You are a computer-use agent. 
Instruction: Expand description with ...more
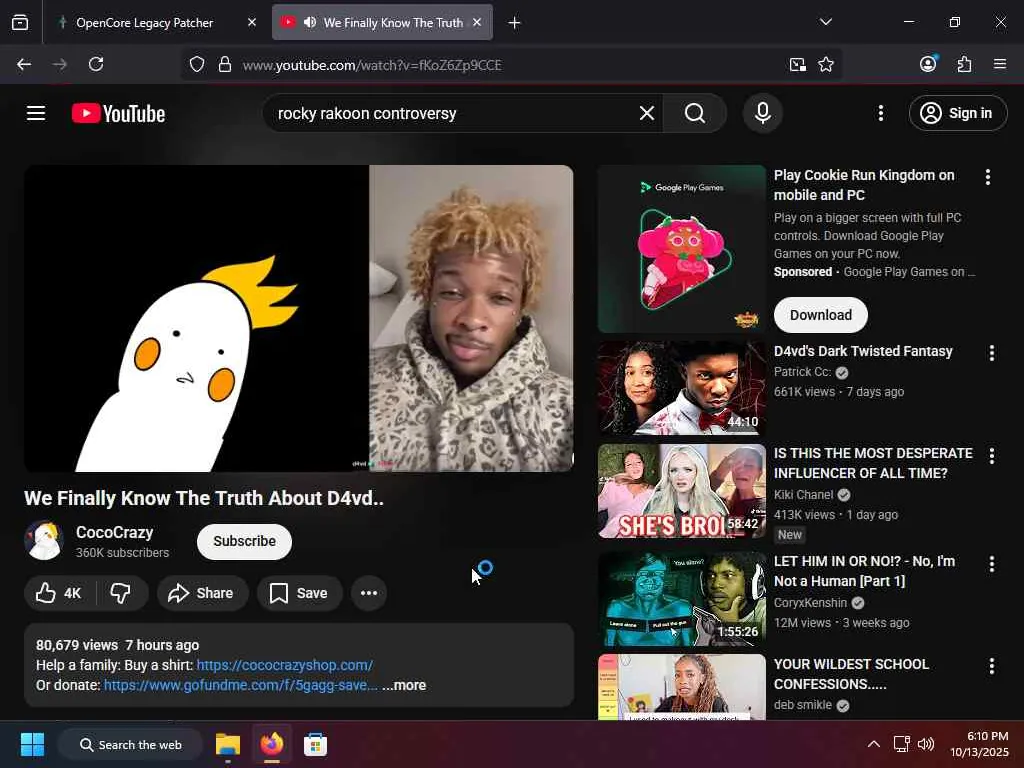point(404,685)
